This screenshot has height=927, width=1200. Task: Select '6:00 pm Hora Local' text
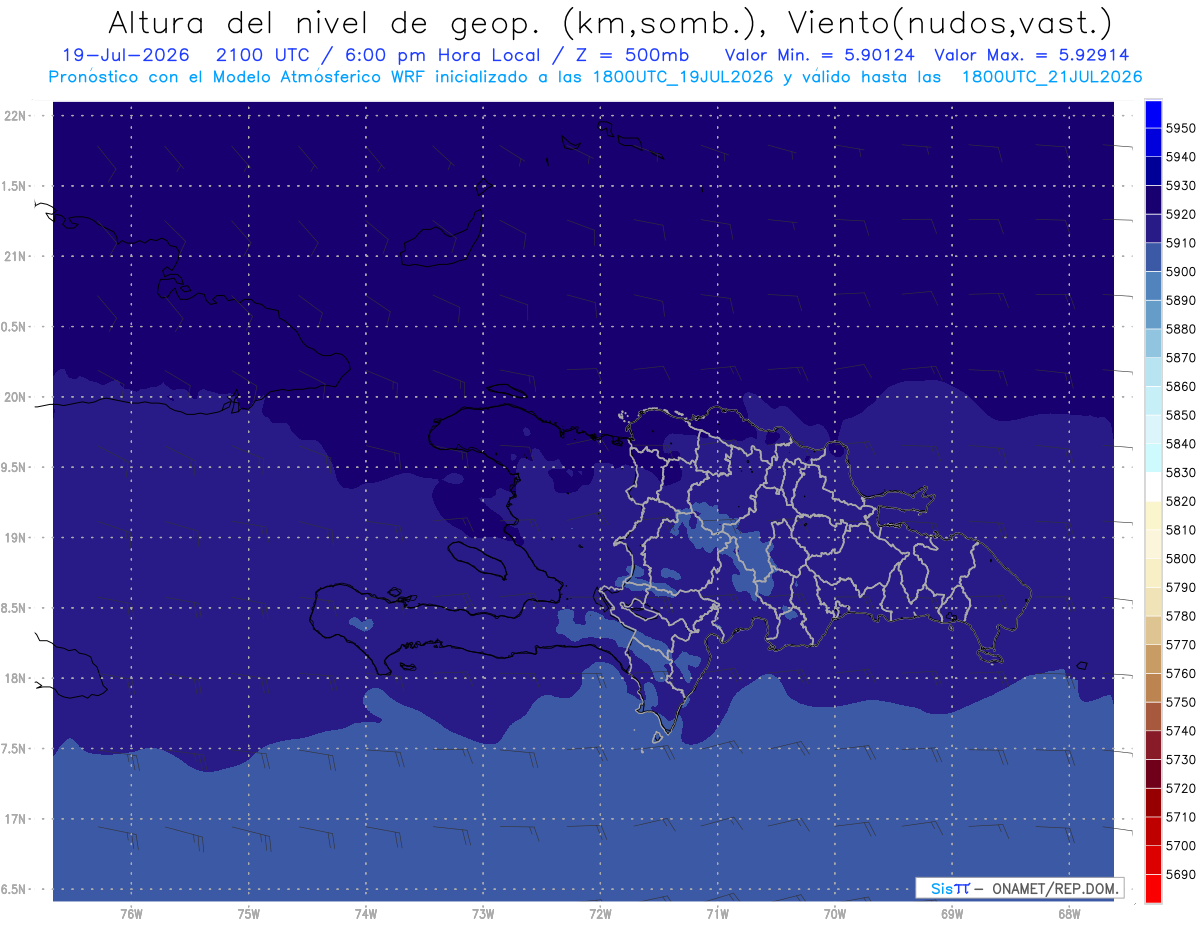pos(441,55)
